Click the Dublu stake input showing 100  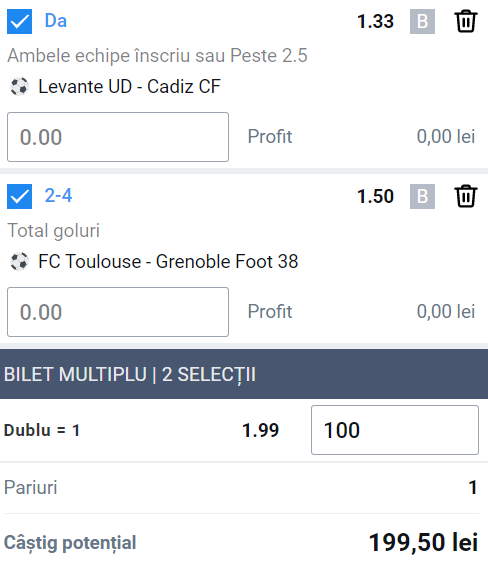pos(395,430)
